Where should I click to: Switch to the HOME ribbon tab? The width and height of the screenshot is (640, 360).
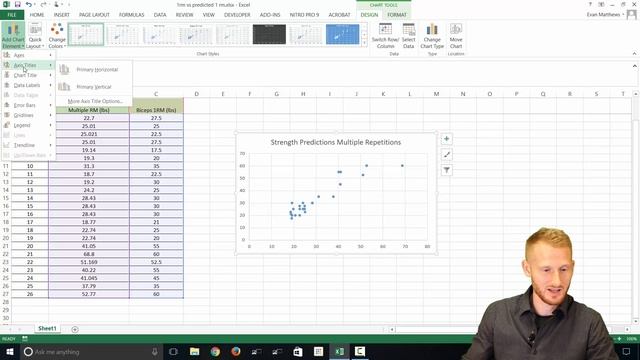tap(37, 15)
